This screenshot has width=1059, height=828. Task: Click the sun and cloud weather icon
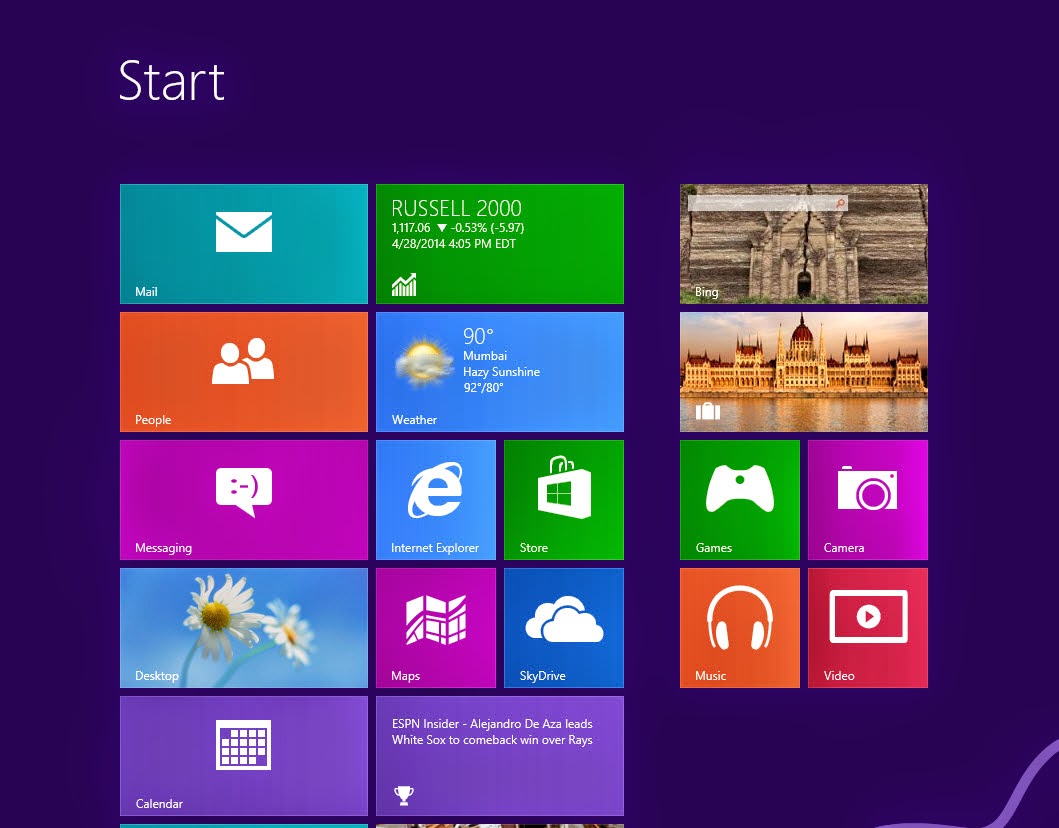[x=424, y=362]
